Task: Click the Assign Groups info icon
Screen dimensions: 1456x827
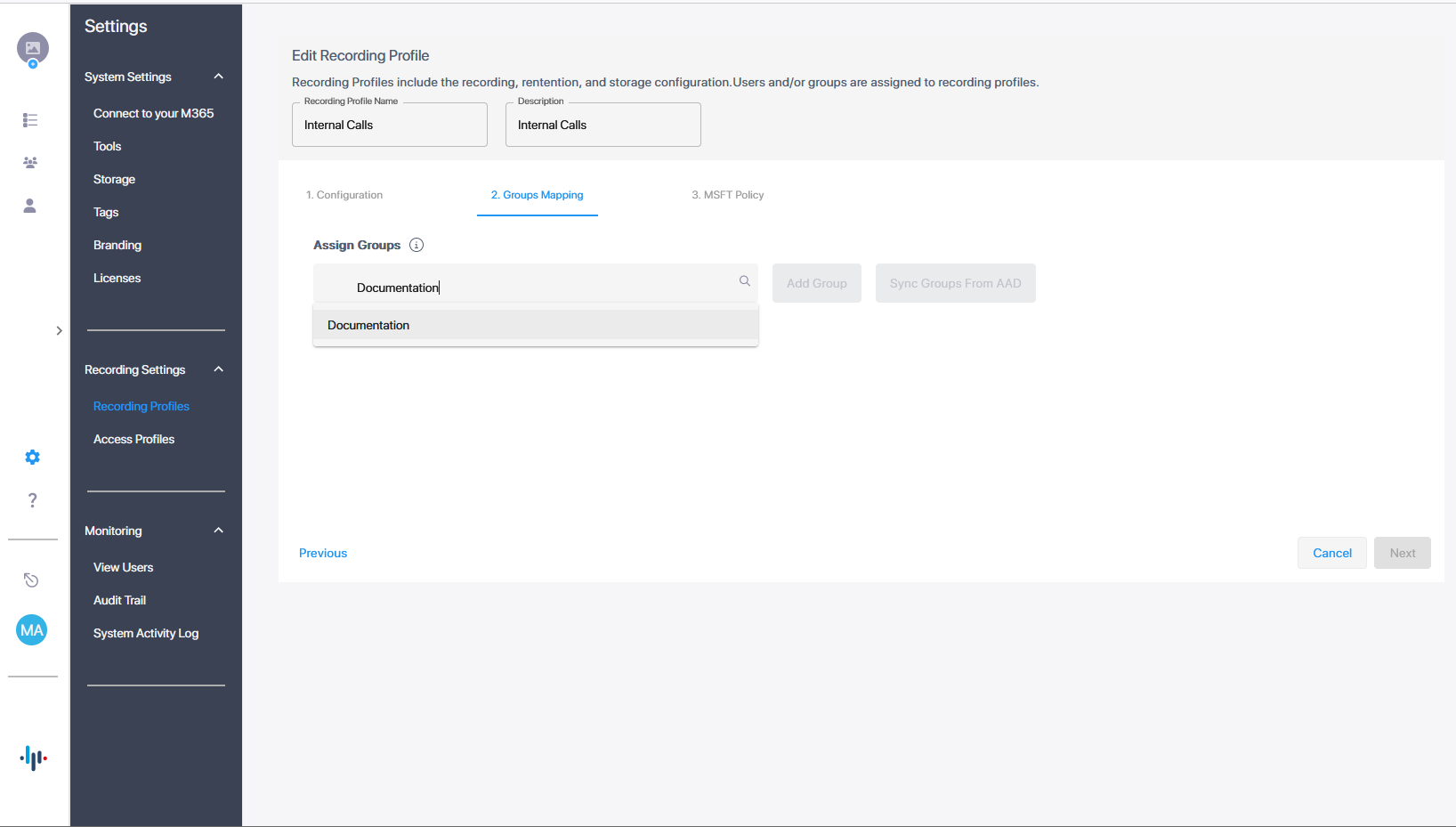Action: pyautogui.click(x=417, y=245)
